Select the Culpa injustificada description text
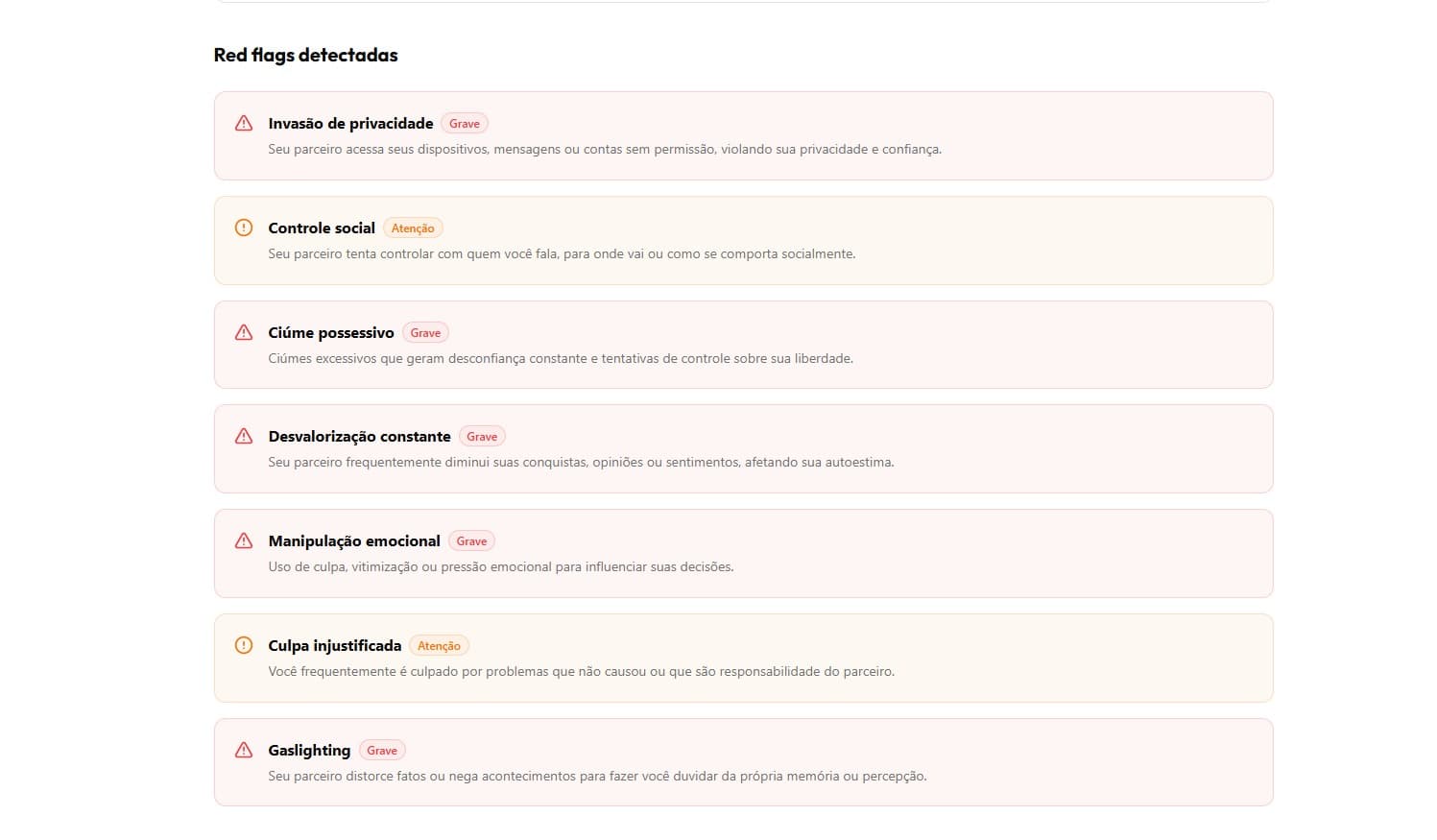 [x=580, y=671]
